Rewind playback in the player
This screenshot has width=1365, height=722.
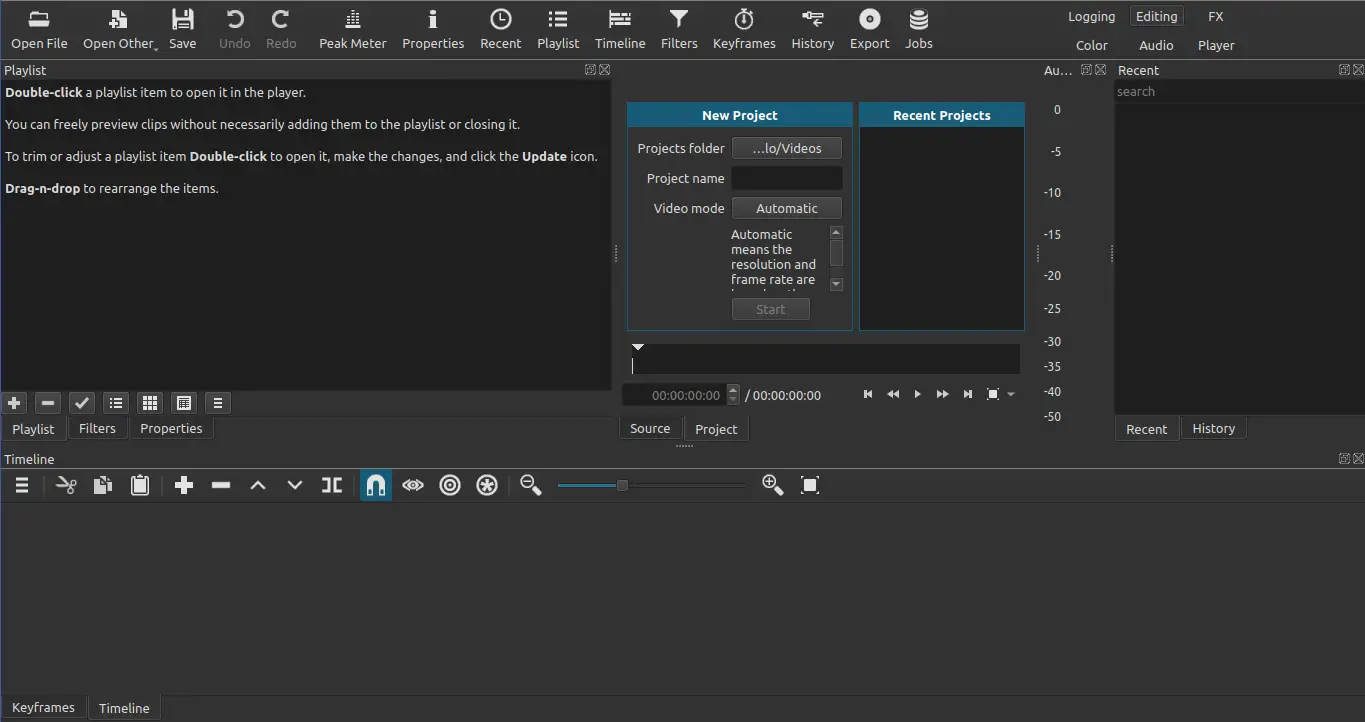[893, 394]
